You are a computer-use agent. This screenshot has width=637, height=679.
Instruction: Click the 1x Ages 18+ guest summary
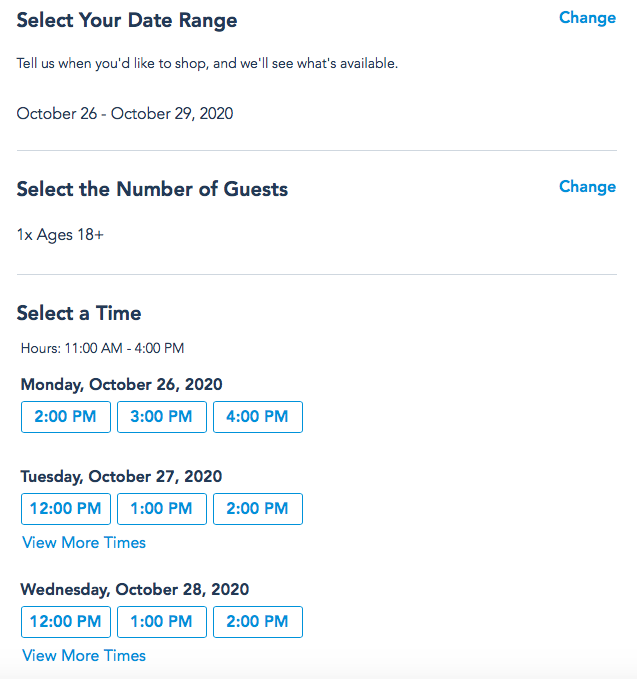pos(60,235)
